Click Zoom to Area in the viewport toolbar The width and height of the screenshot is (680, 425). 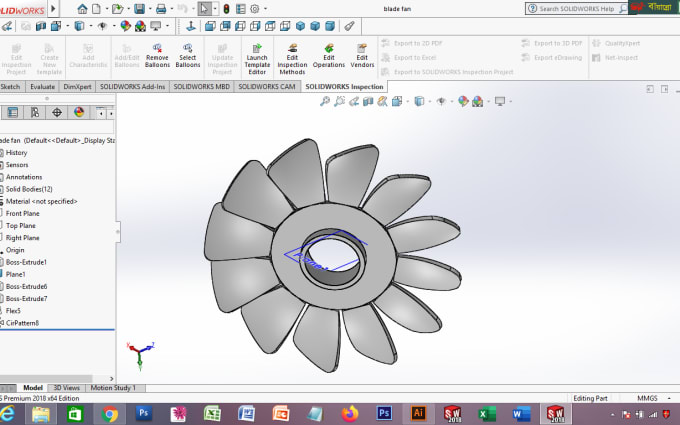tap(339, 101)
